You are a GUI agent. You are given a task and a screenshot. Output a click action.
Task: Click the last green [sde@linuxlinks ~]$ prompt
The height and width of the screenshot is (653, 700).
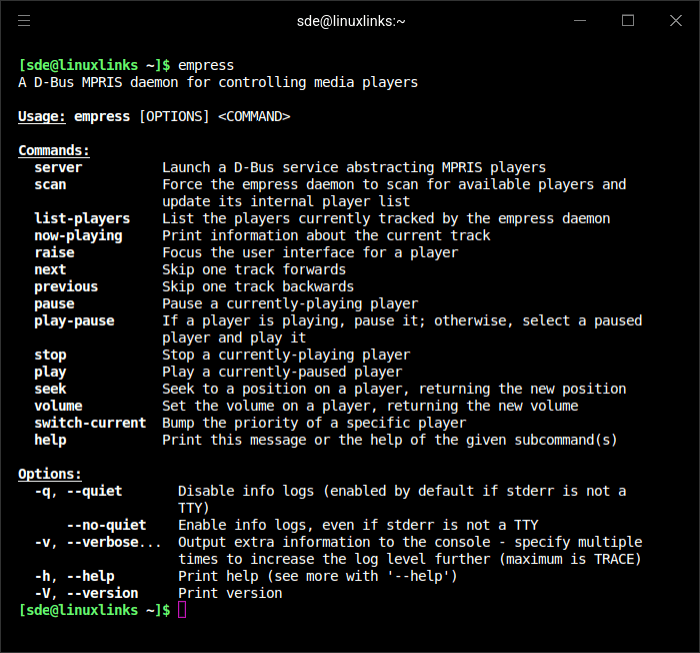pos(94,610)
